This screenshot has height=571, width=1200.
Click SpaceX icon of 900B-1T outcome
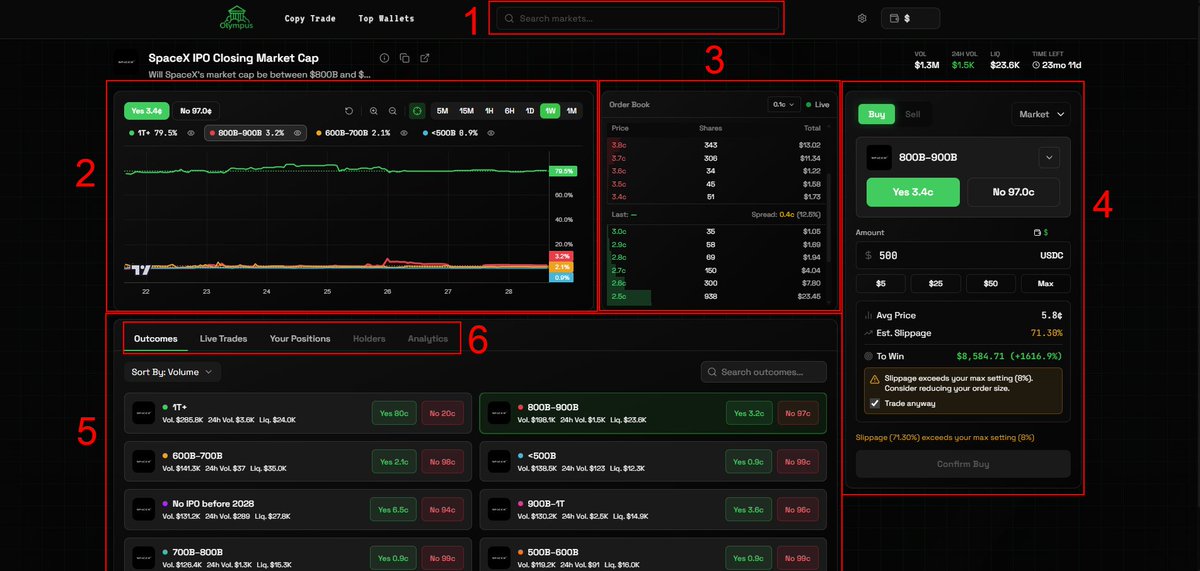pyautogui.click(x=499, y=510)
